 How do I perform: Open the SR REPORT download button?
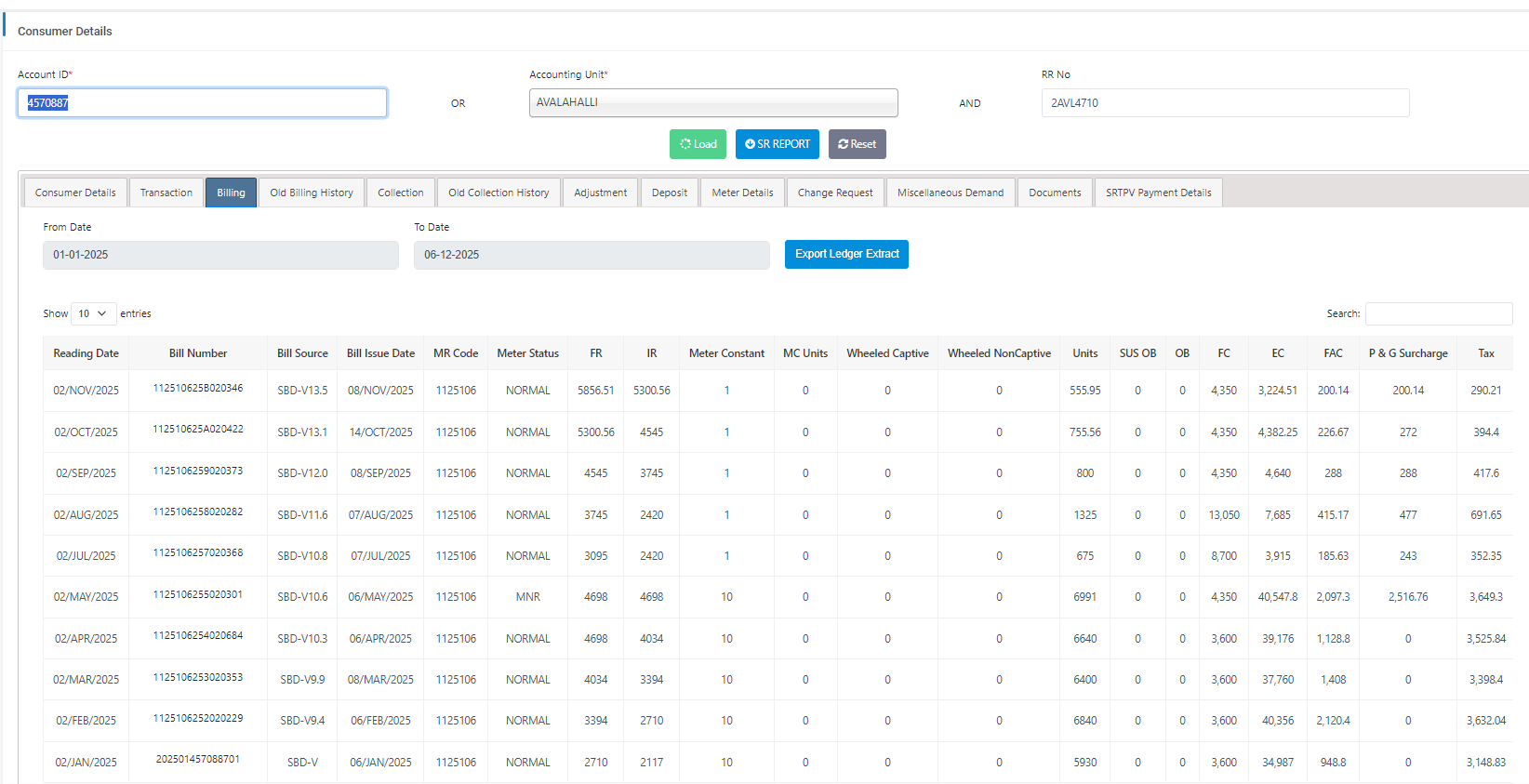[777, 144]
